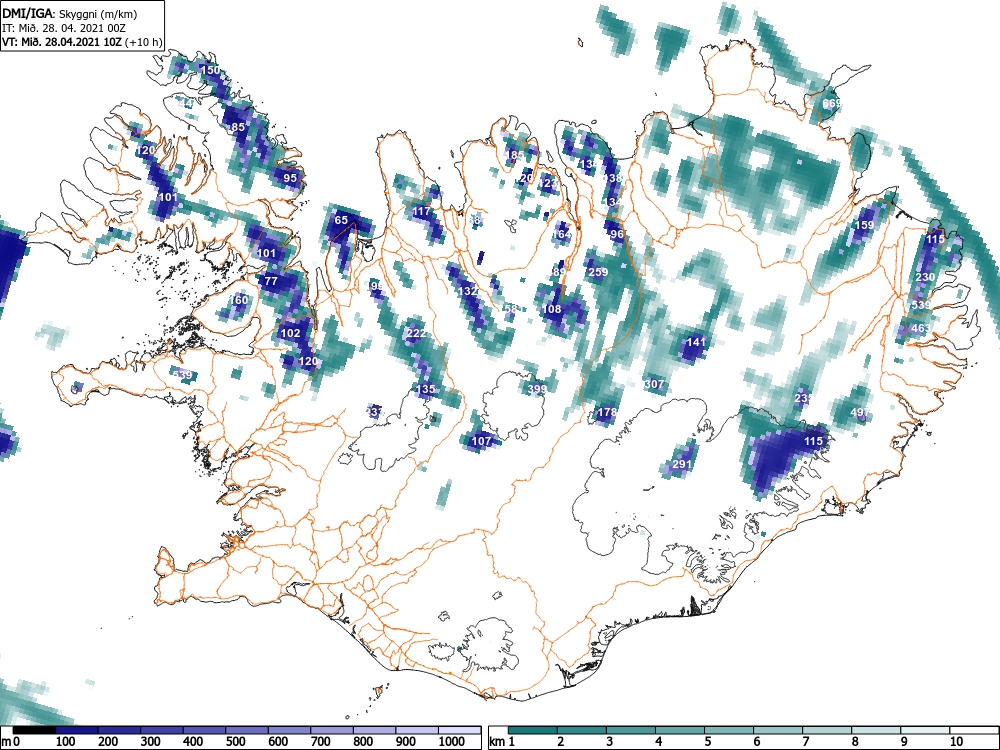
Task: Click the '102' visibility value
Action: (x=290, y=333)
